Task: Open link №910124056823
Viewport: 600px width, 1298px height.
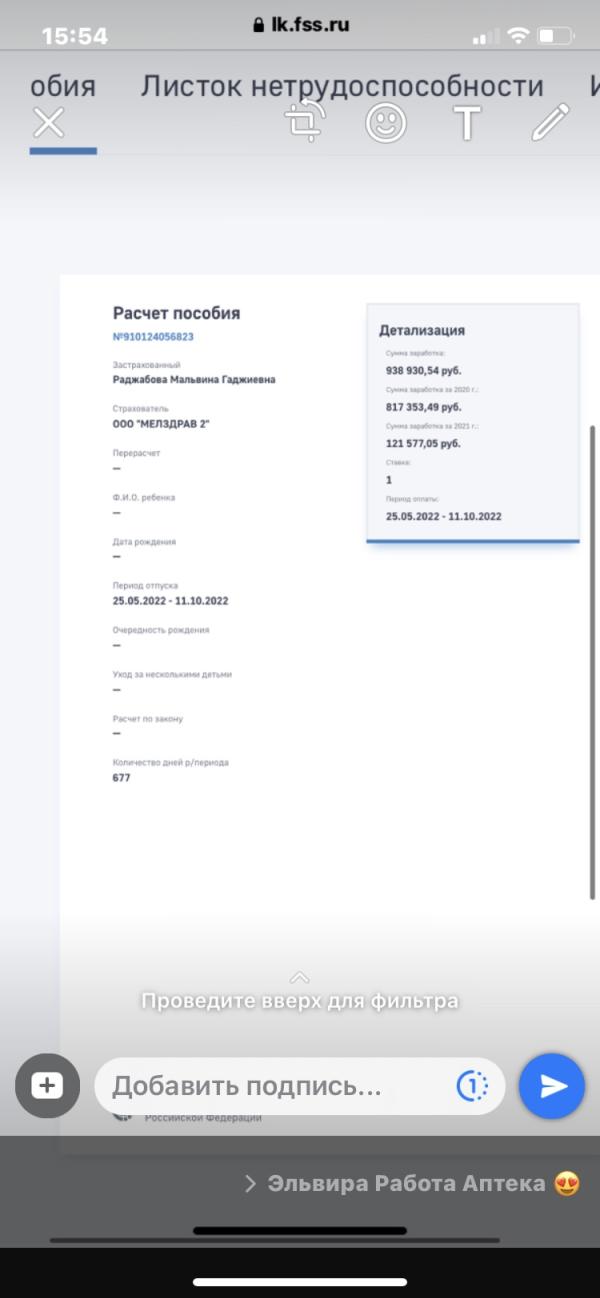Action: coord(153,337)
